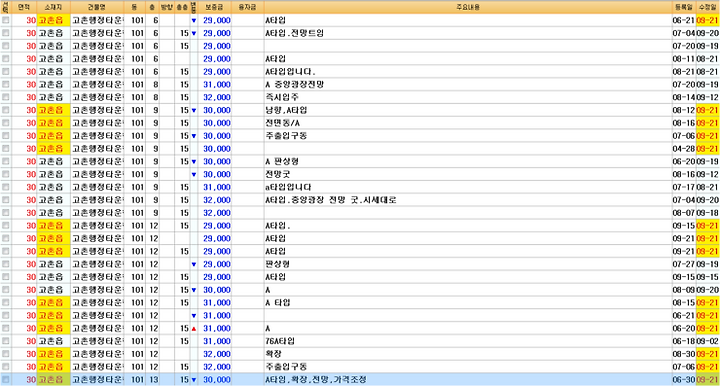720x386 pixels.
Task: Click the red up arrow in the 06-20 row
Action: [x=193, y=329]
